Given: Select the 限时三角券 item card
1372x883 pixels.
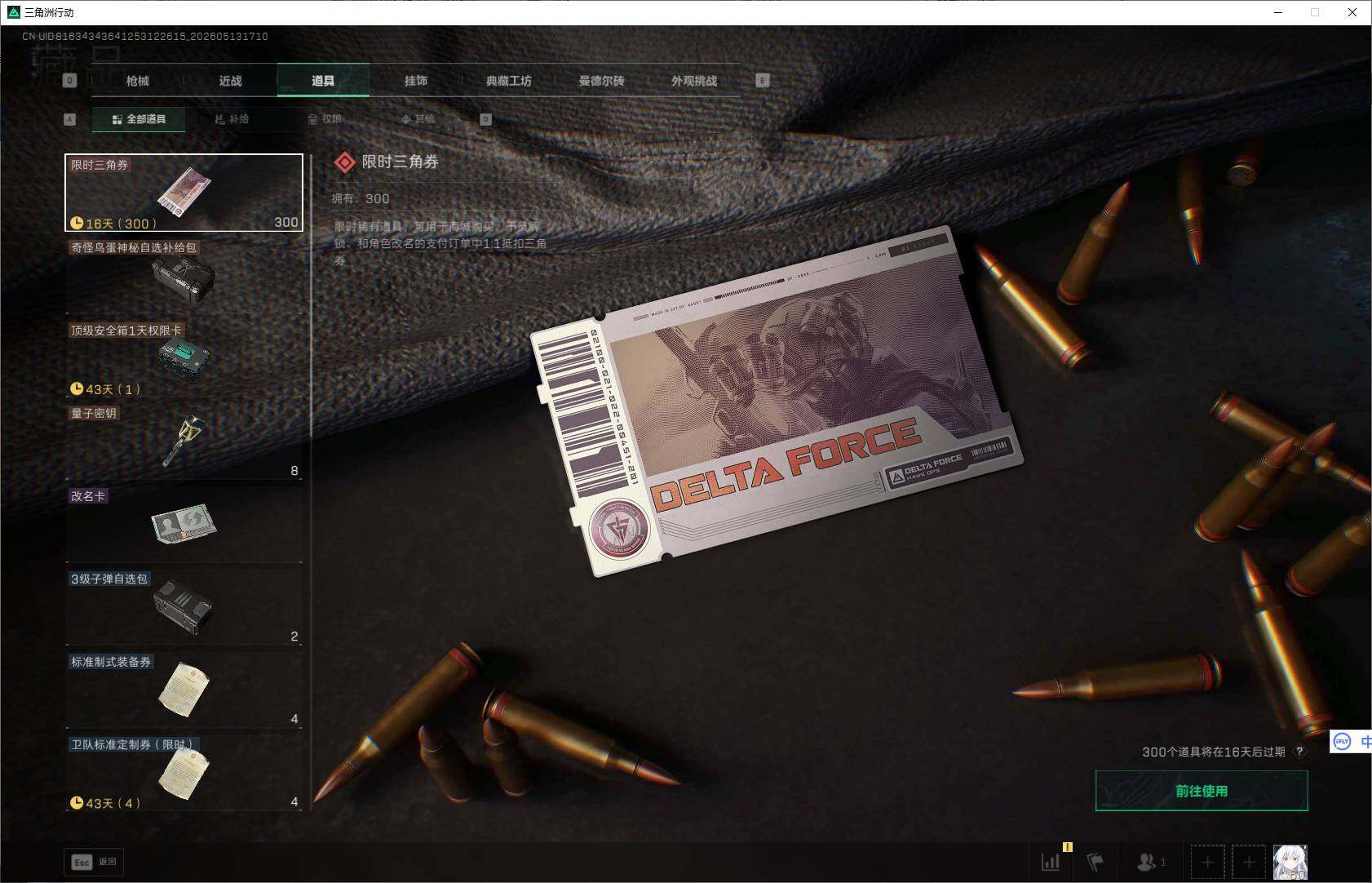Looking at the screenshot, I should click(x=184, y=193).
